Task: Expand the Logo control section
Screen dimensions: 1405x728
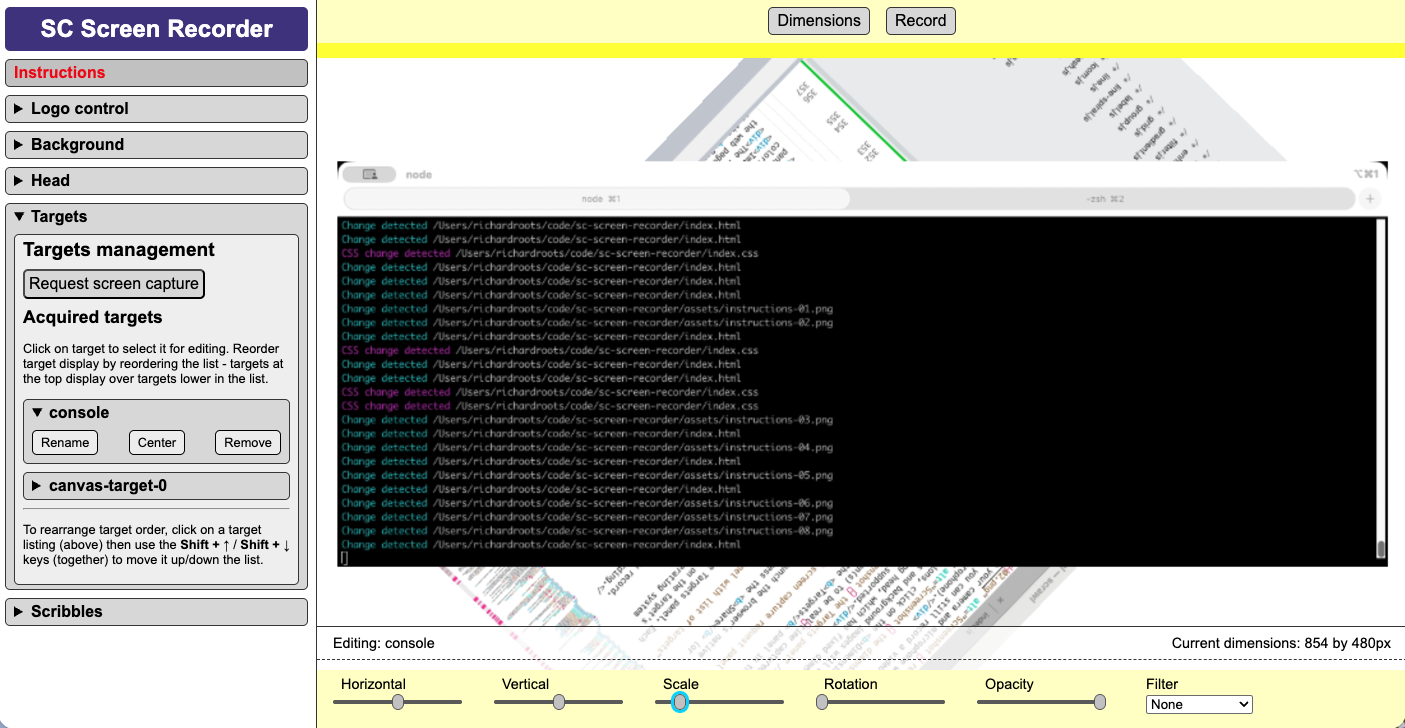Action: [156, 108]
